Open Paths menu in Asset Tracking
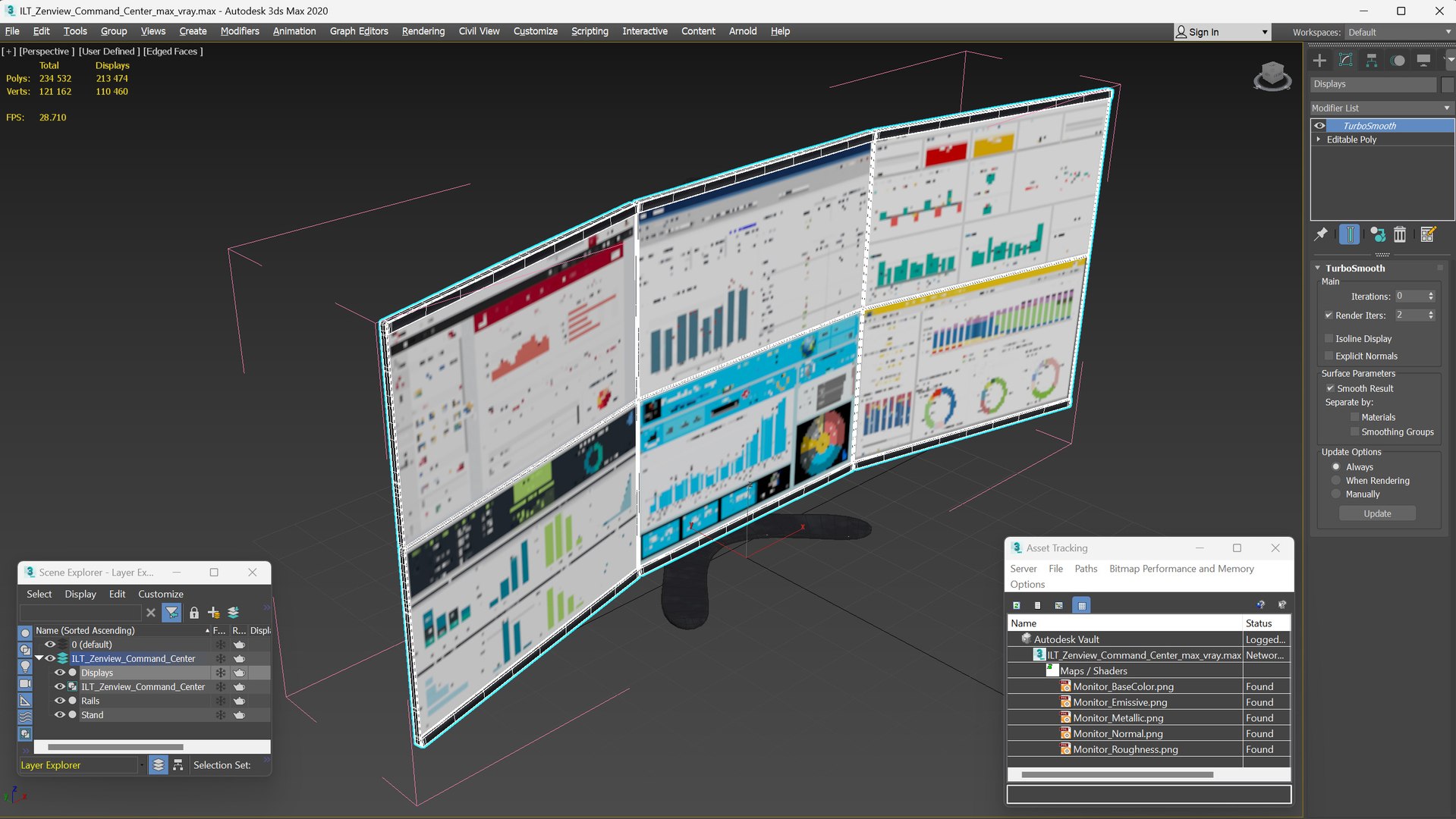 click(x=1086, y=569)
